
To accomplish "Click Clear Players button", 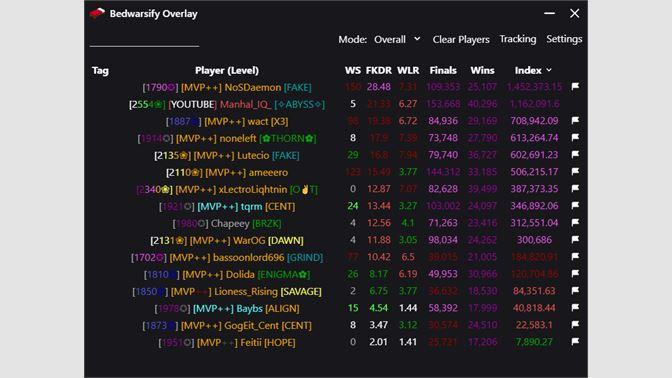I will (461, 39).
